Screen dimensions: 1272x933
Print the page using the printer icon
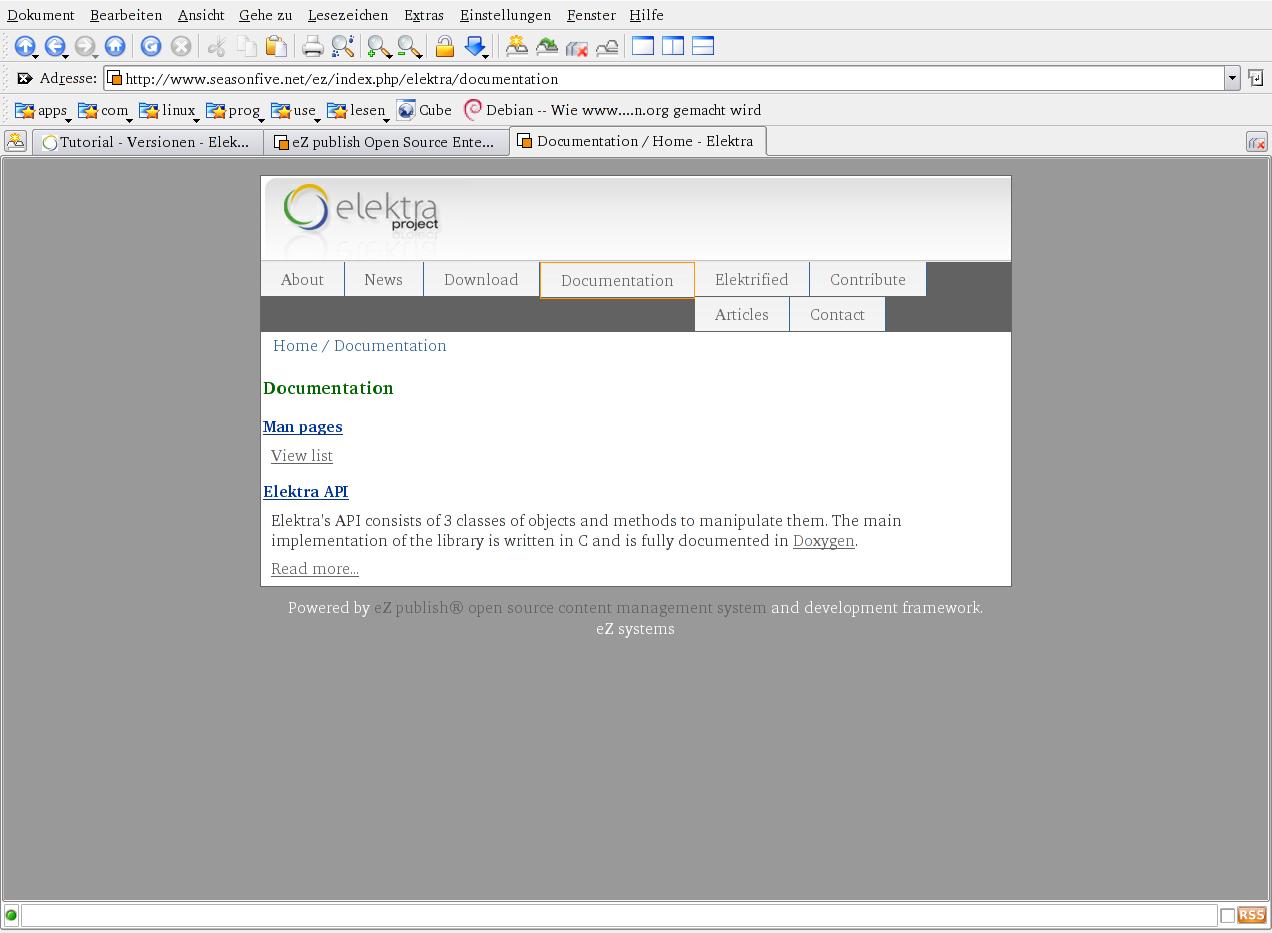coord(313,46)
